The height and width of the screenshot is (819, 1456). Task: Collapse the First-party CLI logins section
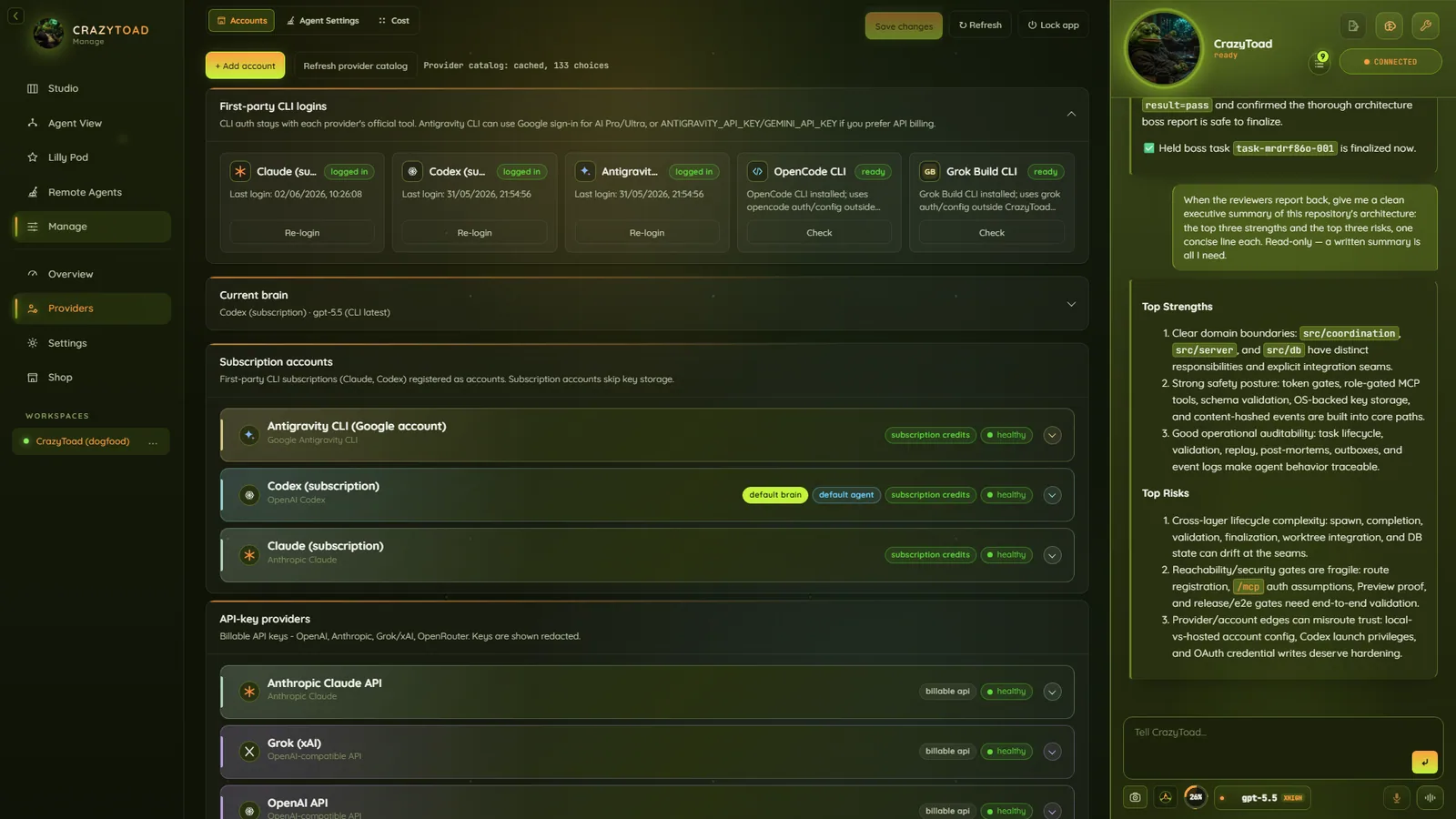[x=1071, y=114]
